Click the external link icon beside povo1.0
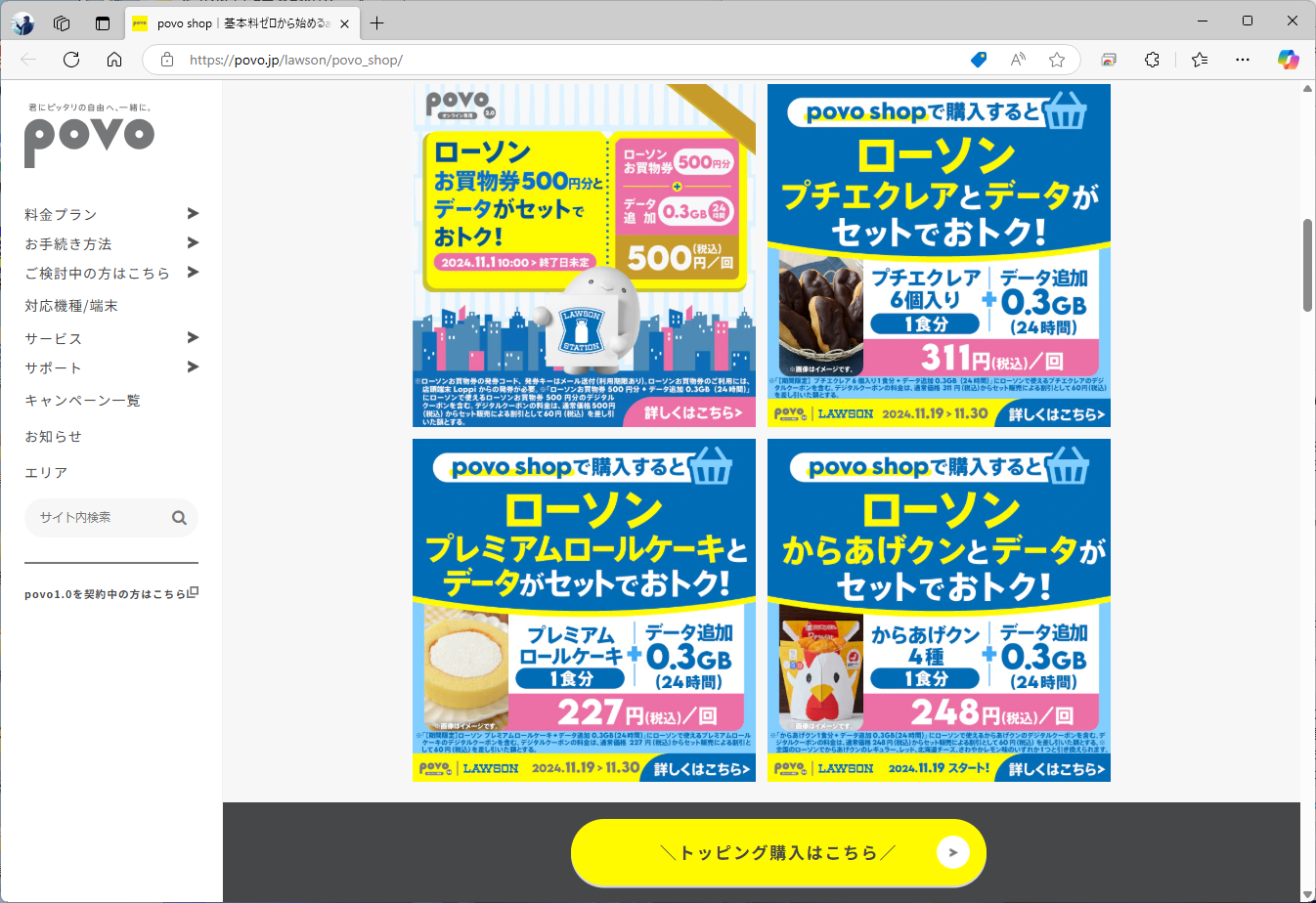This screenshot has width=1316, height=903. [193, 592]
